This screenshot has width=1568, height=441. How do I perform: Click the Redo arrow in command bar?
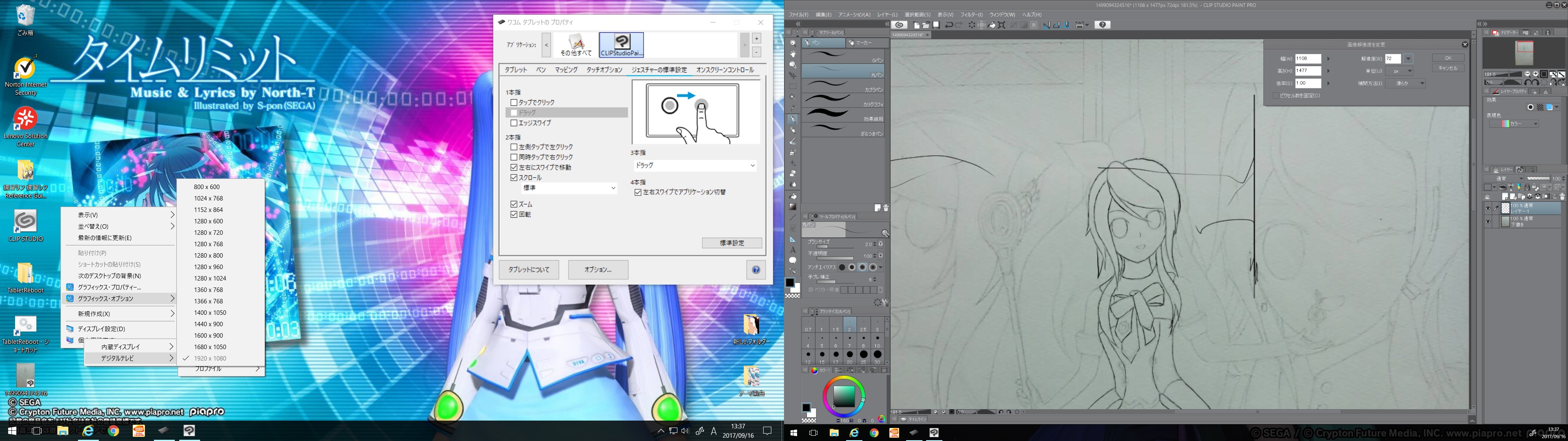click(x=959, y=25)
